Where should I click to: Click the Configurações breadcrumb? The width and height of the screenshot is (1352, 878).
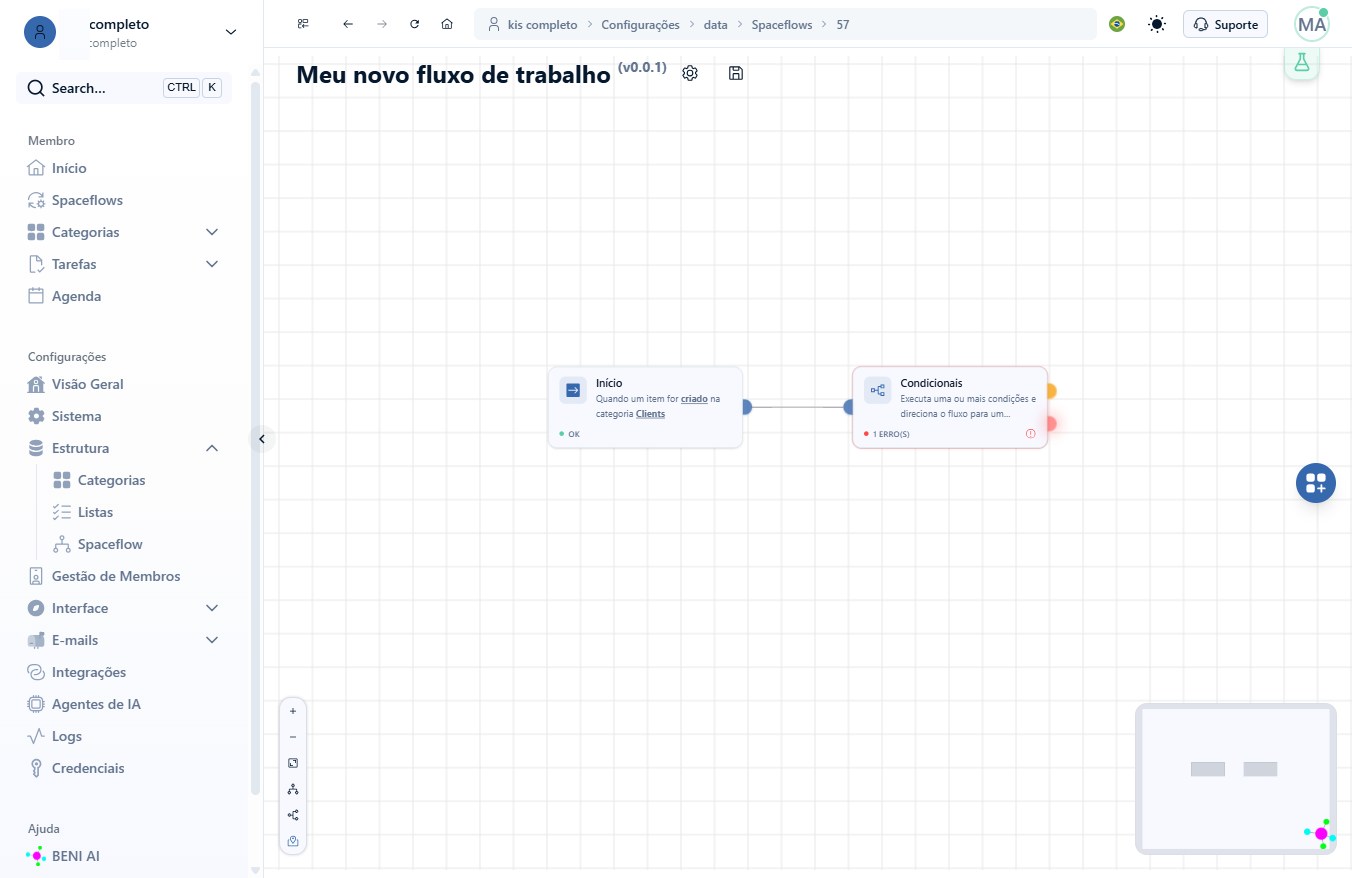[640, 24]
